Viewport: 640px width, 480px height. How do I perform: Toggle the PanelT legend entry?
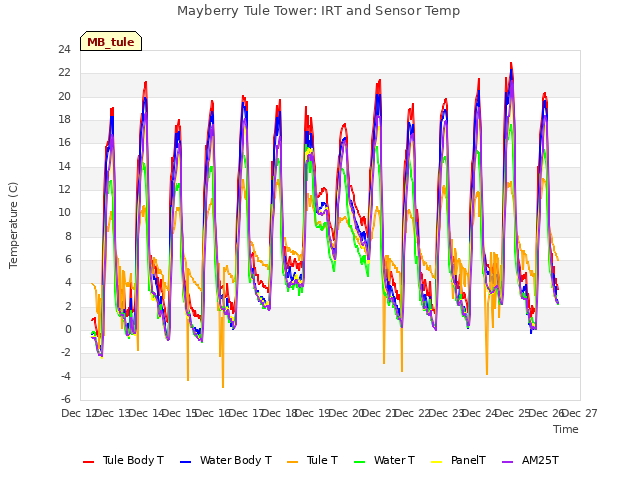click(x=458, y=460)
